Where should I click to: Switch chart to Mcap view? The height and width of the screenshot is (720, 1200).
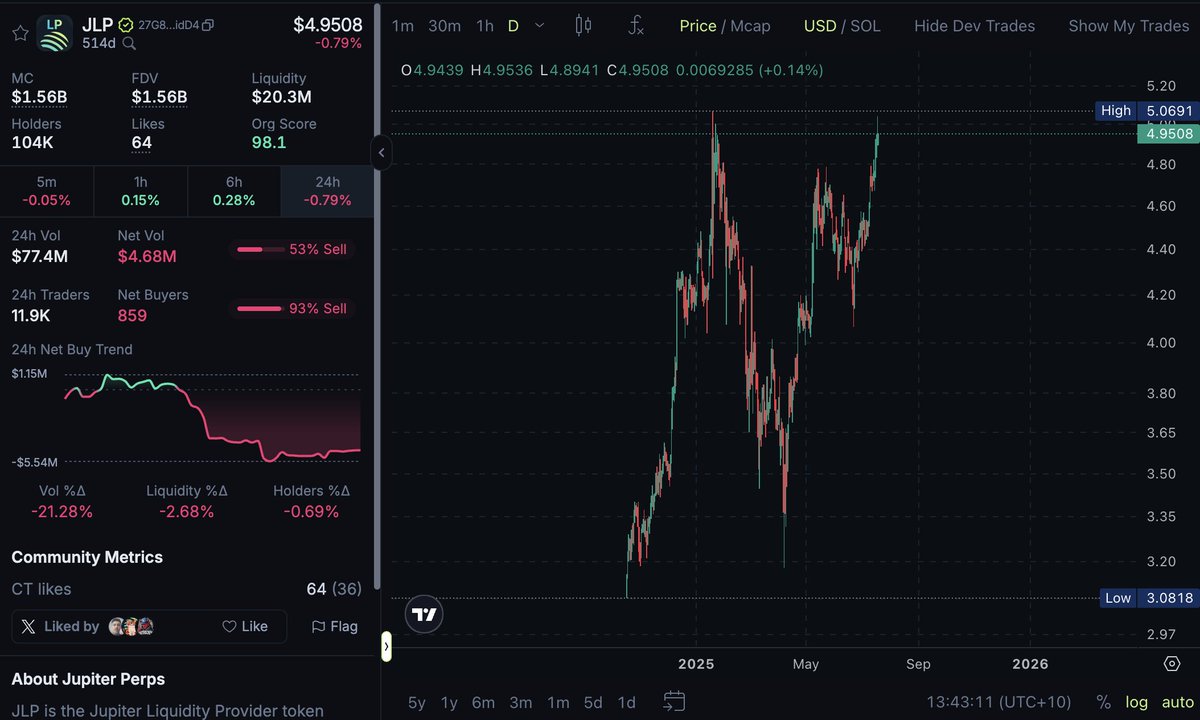(750, 26)
